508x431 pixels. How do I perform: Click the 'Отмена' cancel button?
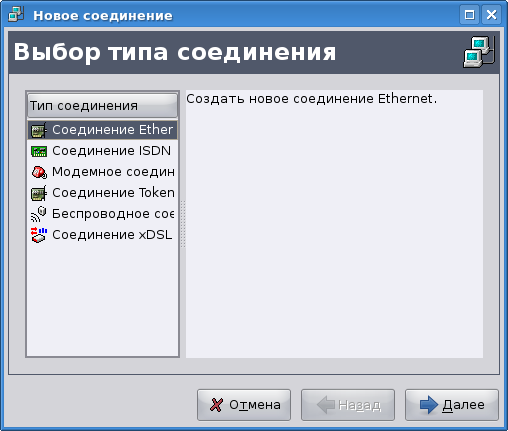pyautogui.click(x=244, y=405)
